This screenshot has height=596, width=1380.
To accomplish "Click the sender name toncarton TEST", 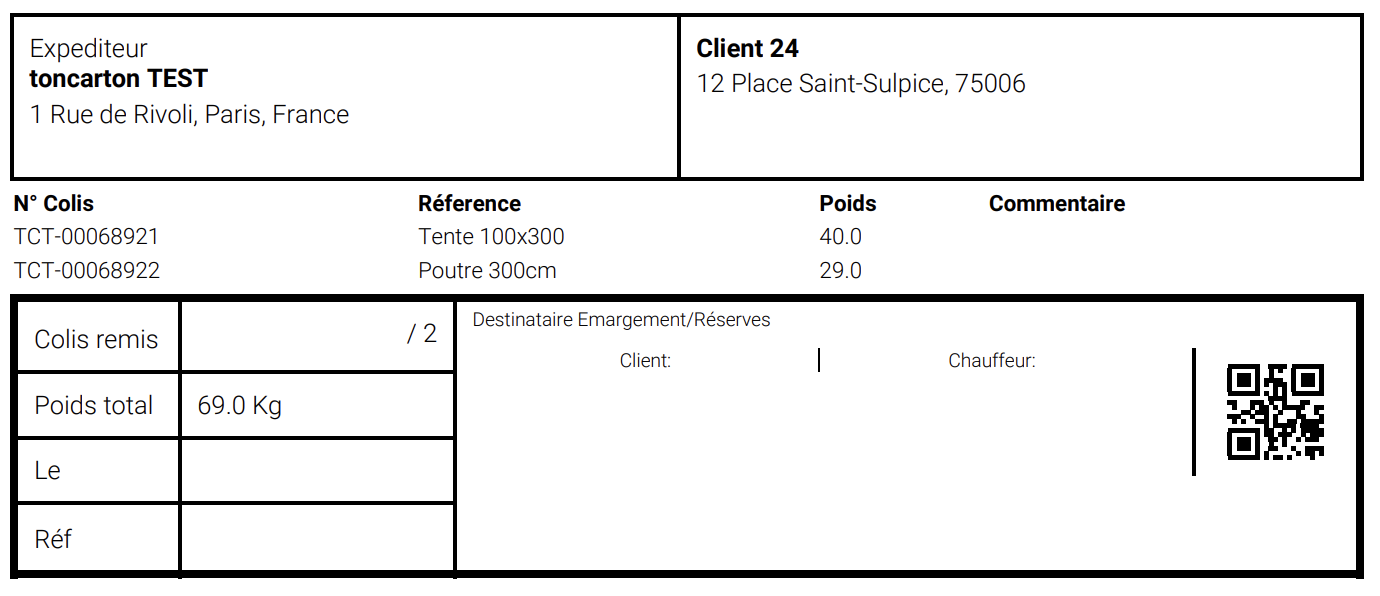I will coord(119,79).
